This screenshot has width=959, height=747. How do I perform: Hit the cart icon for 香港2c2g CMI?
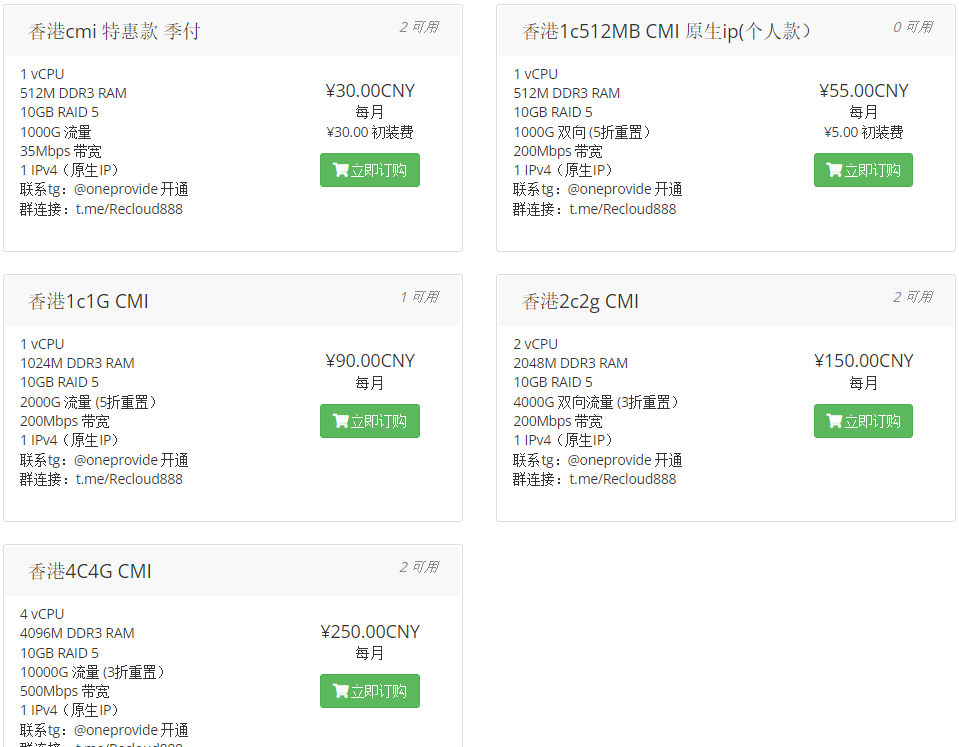[835, 421]
